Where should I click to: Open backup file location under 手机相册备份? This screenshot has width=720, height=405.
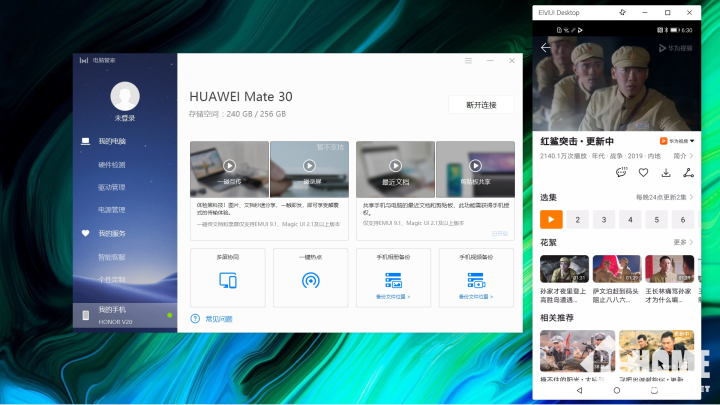(x=393, y=297)
